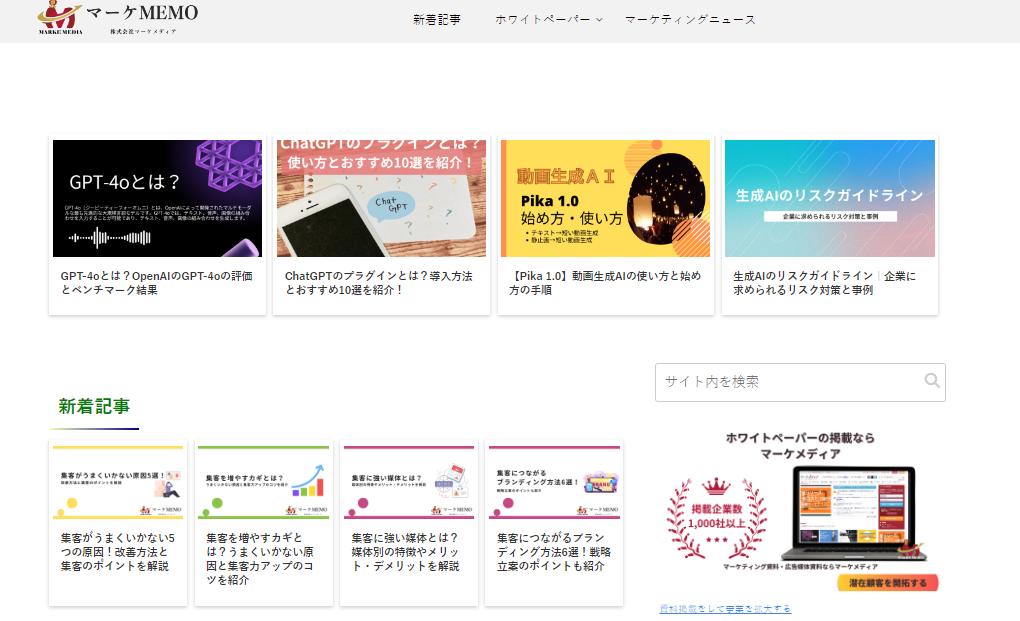
Task: Click the GPT-4o benchmark article title link
Action: (157, 283)
